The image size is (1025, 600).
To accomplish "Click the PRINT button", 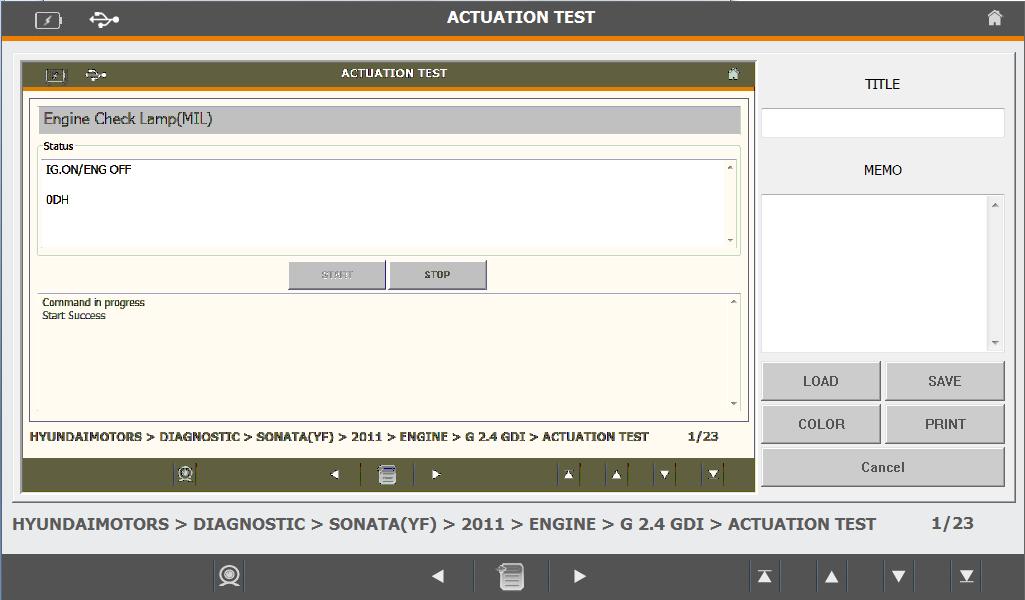I will click(944, 424).
